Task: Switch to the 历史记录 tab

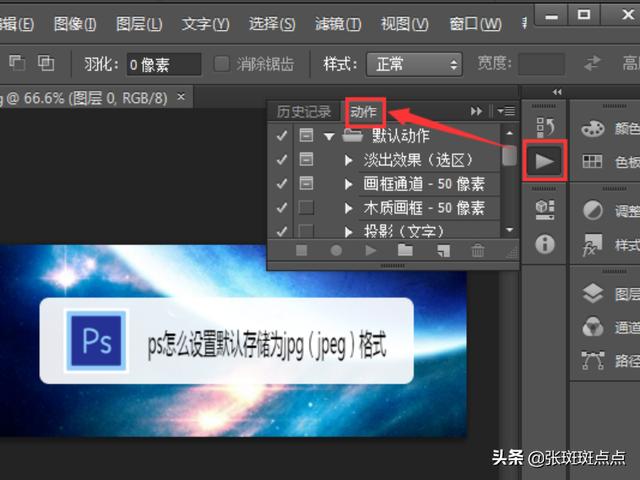Action: [x=304, y=111]
